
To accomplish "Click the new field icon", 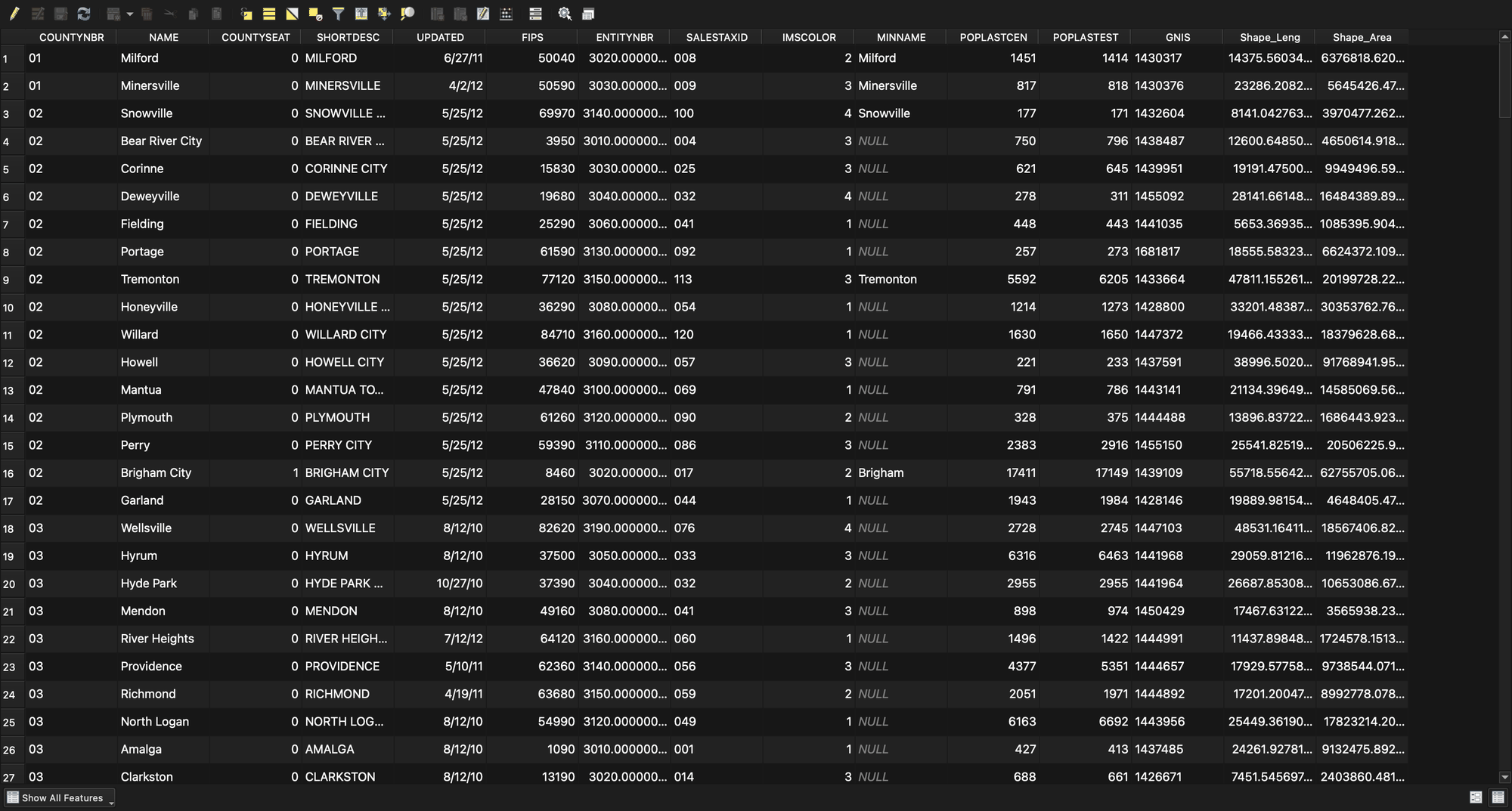I will click(x=437, y=14).
